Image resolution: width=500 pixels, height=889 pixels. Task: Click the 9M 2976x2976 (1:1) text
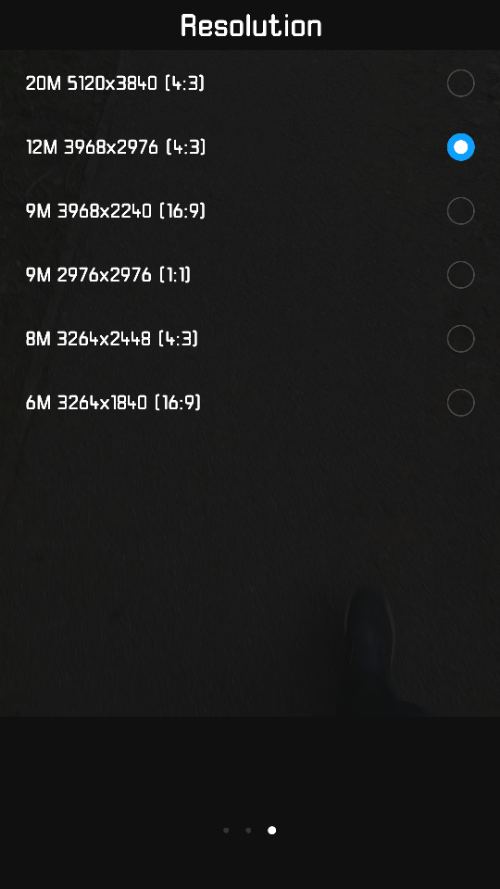click(108, 275)
